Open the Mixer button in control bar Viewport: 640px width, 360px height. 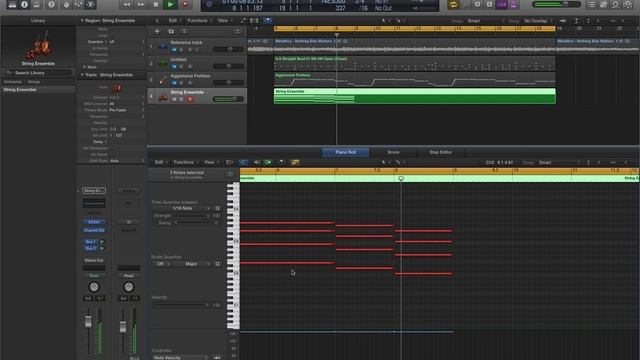coord(78,4)
